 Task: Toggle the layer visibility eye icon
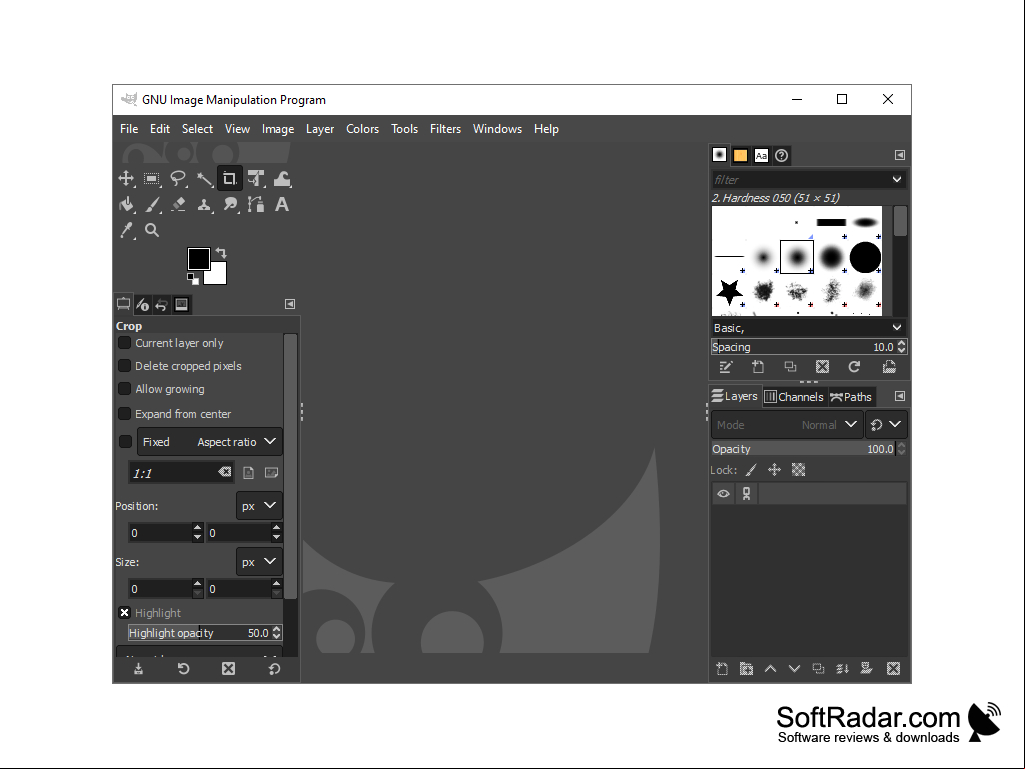723,494
